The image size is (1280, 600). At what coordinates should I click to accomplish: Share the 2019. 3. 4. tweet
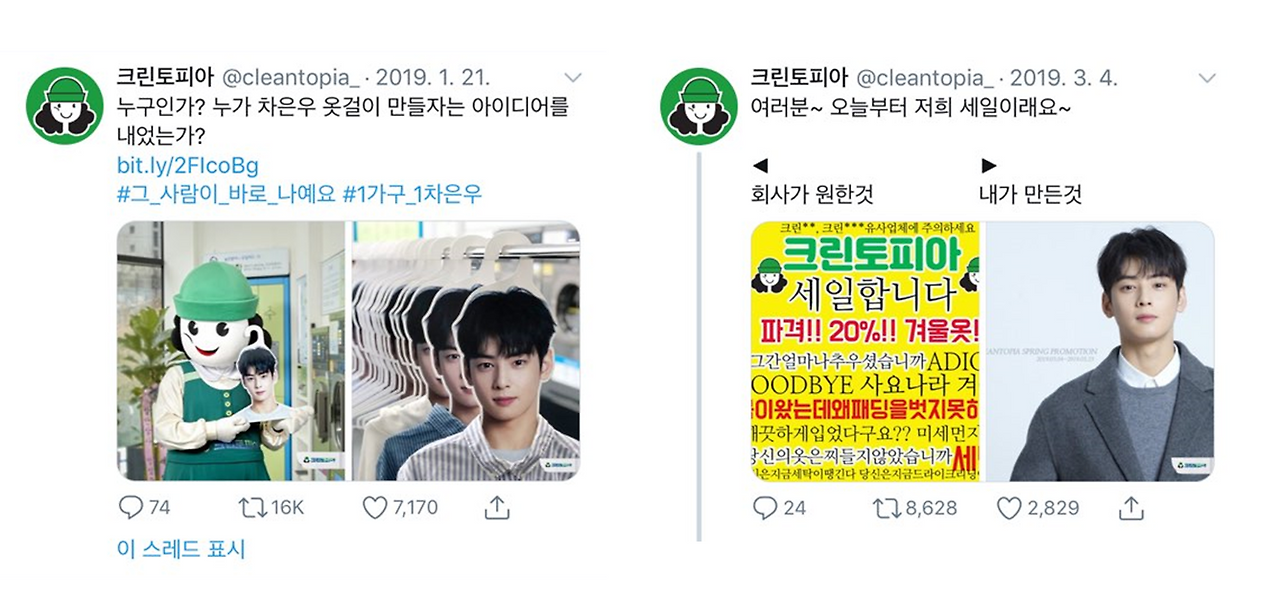pyautogui.click(x=1131, y=508)
